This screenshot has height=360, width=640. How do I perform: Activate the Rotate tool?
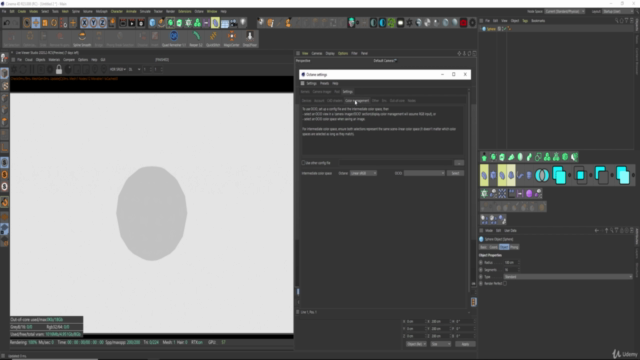54,23
